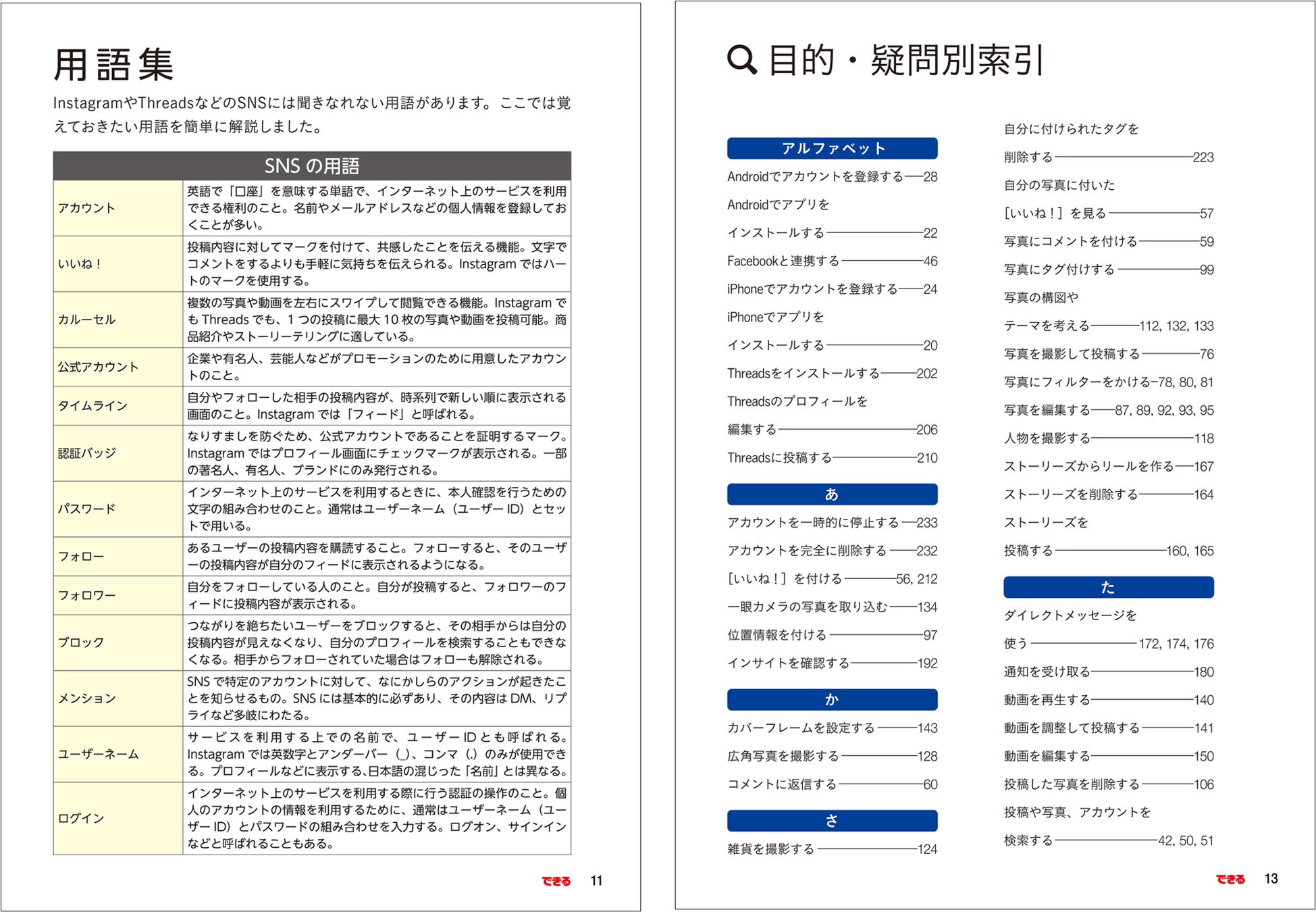Open index entry 動画を編集する
Screen dimensions: 1316x912
[1047, 757]
